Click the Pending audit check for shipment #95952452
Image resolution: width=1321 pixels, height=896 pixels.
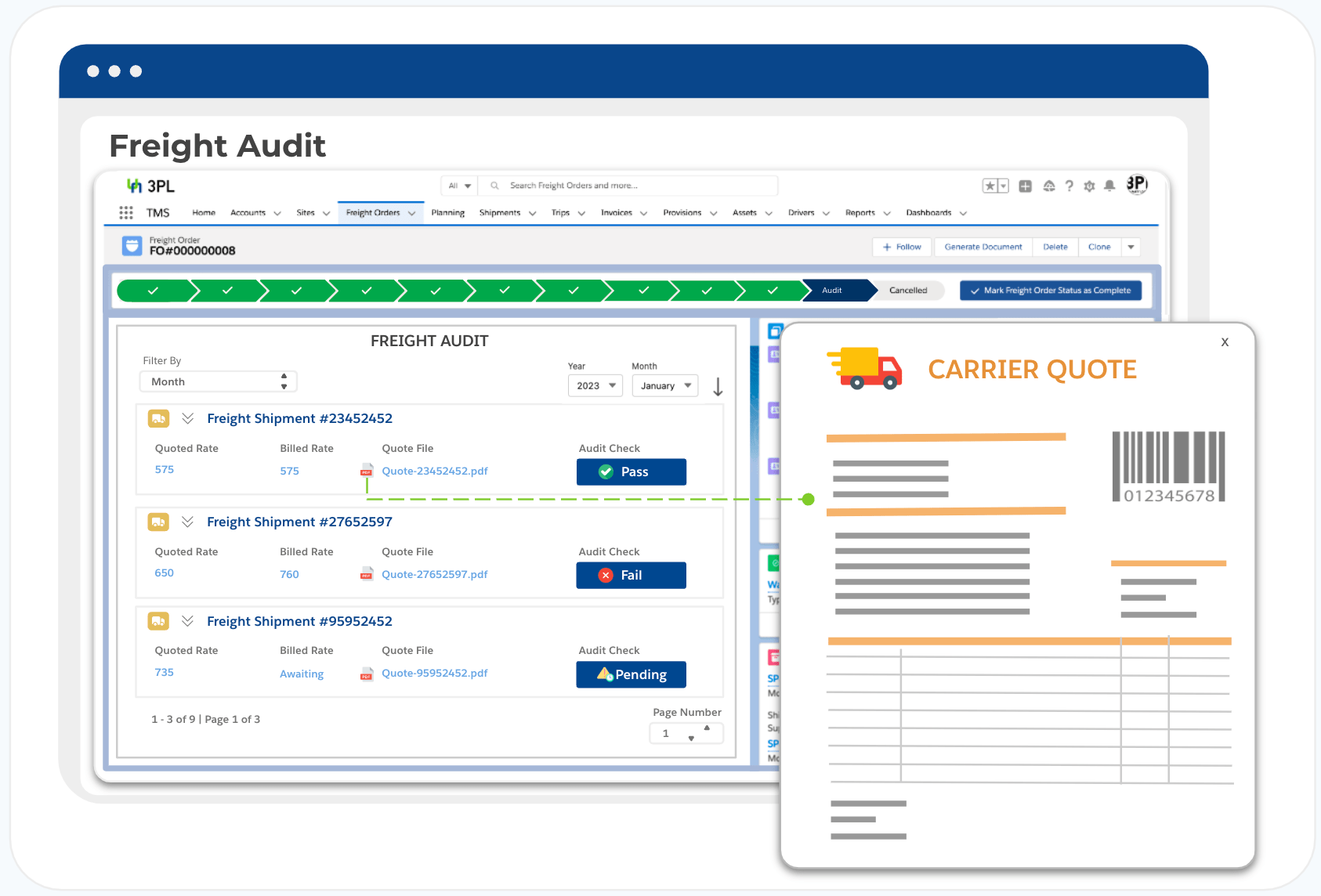tap(631, 674)
